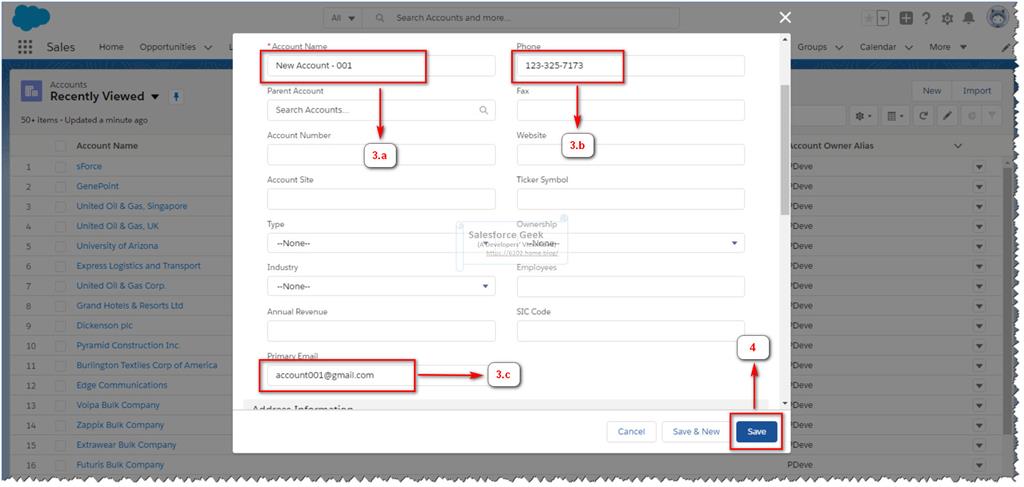Click the Save & New button
The image size is (1024, 487).
coord(696,432)
